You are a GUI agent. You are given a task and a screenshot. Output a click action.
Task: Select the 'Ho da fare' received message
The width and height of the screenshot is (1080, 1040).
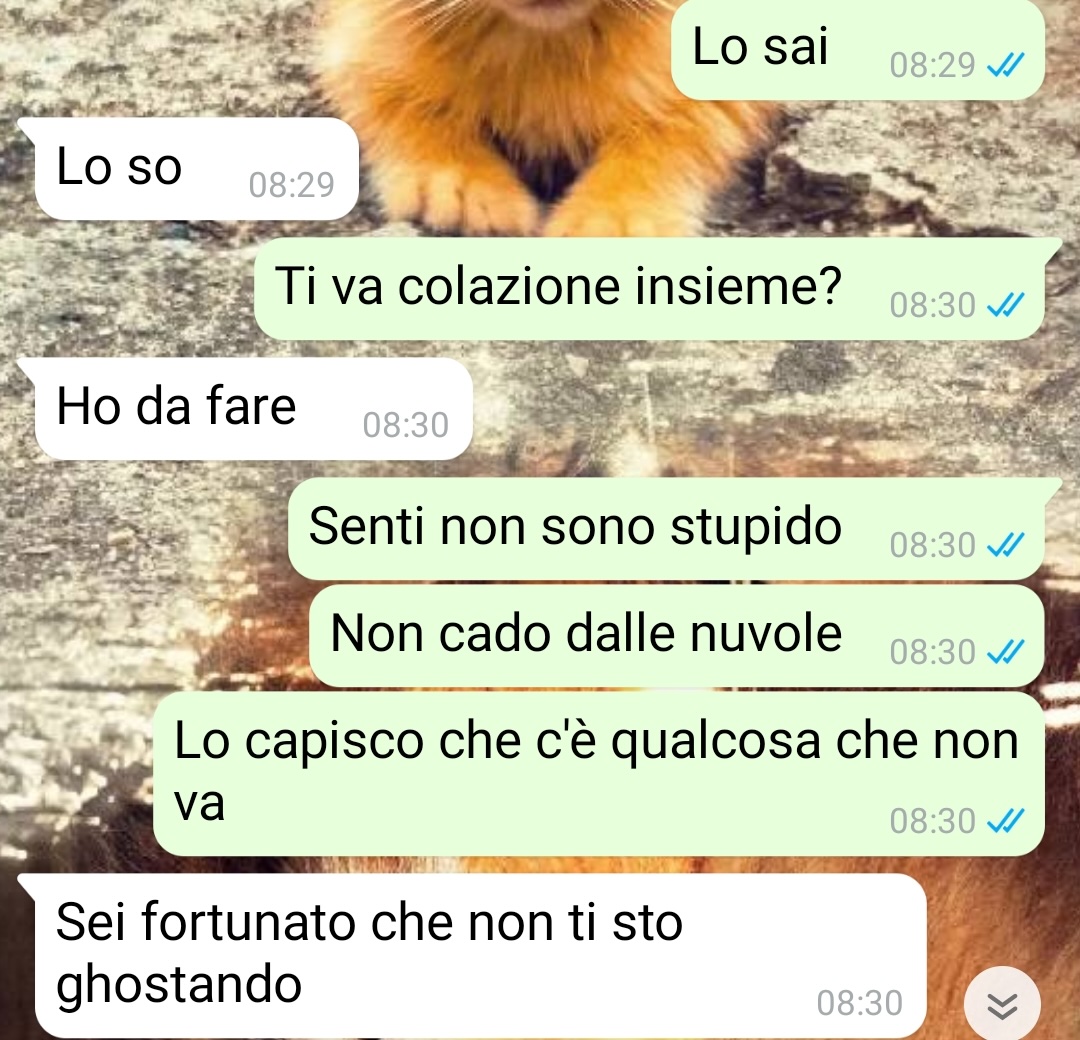(x=253, y=408)
